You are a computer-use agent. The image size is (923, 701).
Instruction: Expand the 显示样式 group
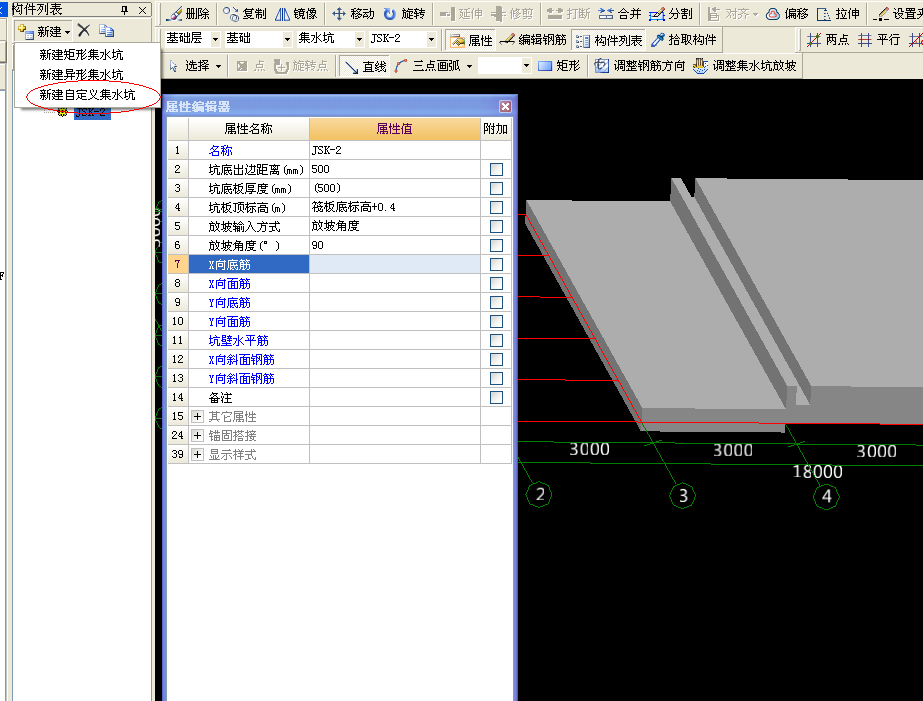coord(197,454)
